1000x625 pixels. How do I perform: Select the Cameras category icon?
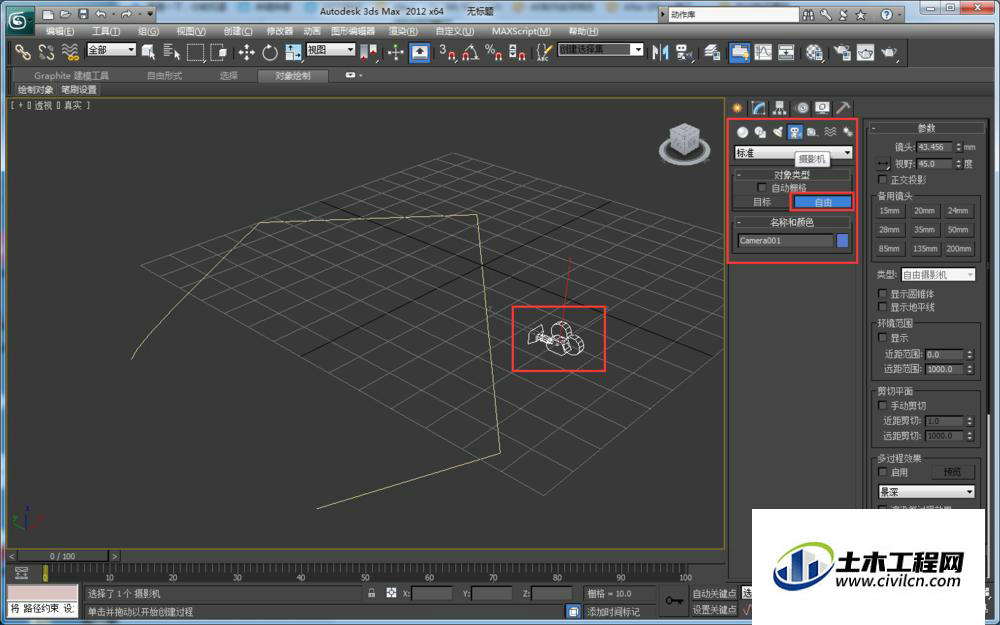(795, 132)
